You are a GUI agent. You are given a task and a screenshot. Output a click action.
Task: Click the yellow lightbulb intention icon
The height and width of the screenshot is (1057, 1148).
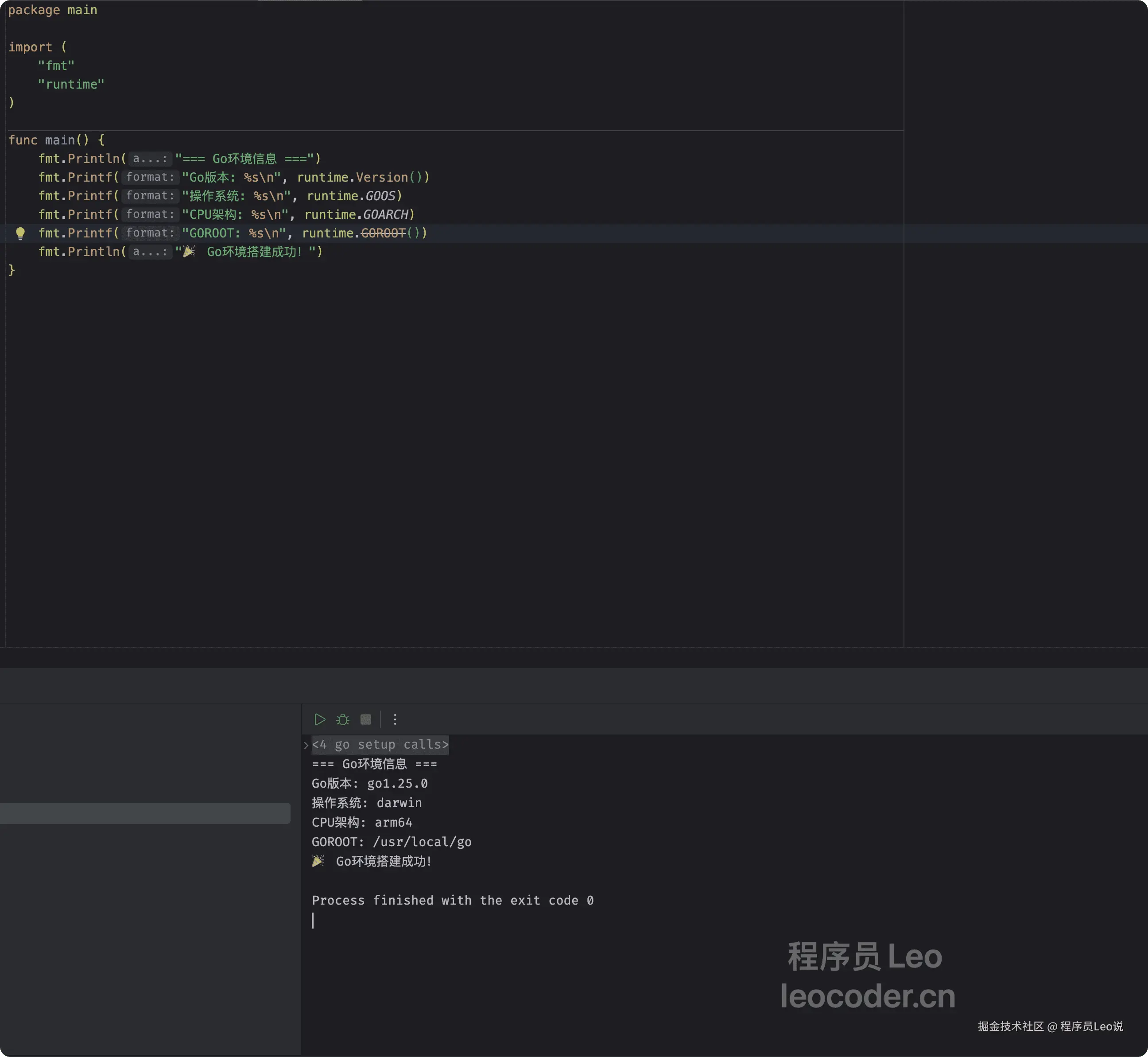click(20, 233)
